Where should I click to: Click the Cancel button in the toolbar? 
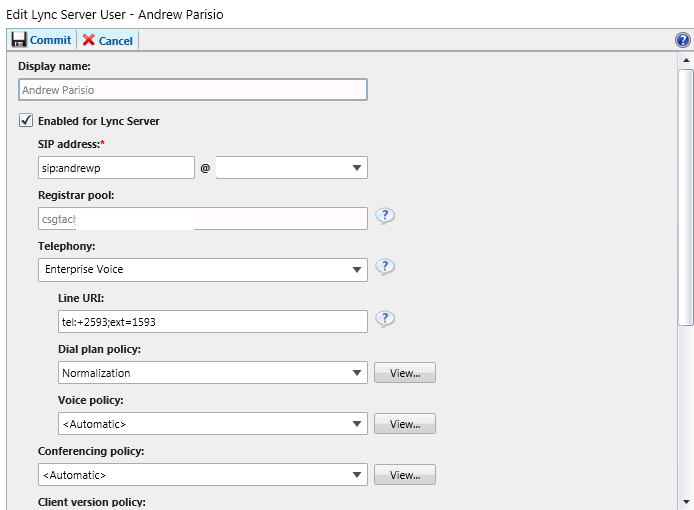pyautogui.click(x=108, y=40)
